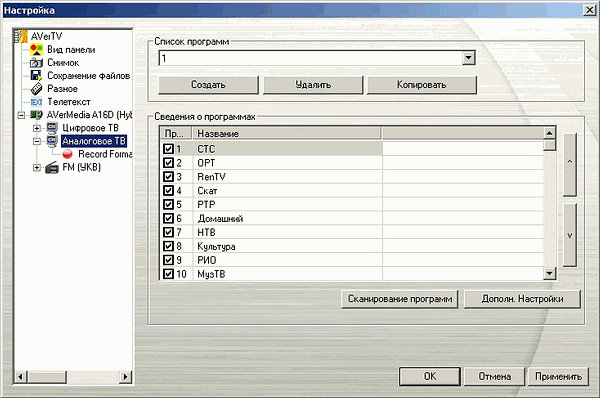600x398 pixels.
Task: Uncheck channel 3 RenTV checkbox
Action: [168, 176]
